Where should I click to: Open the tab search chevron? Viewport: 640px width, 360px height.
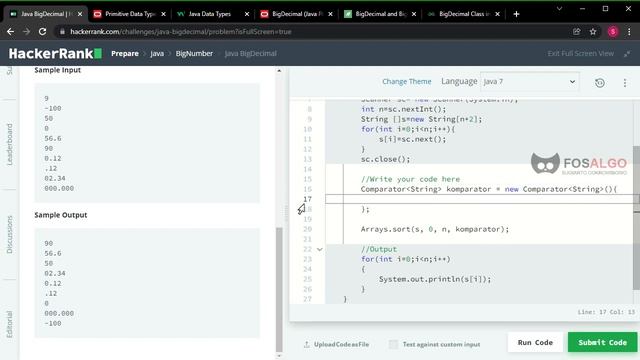click(x=559, y=9)
